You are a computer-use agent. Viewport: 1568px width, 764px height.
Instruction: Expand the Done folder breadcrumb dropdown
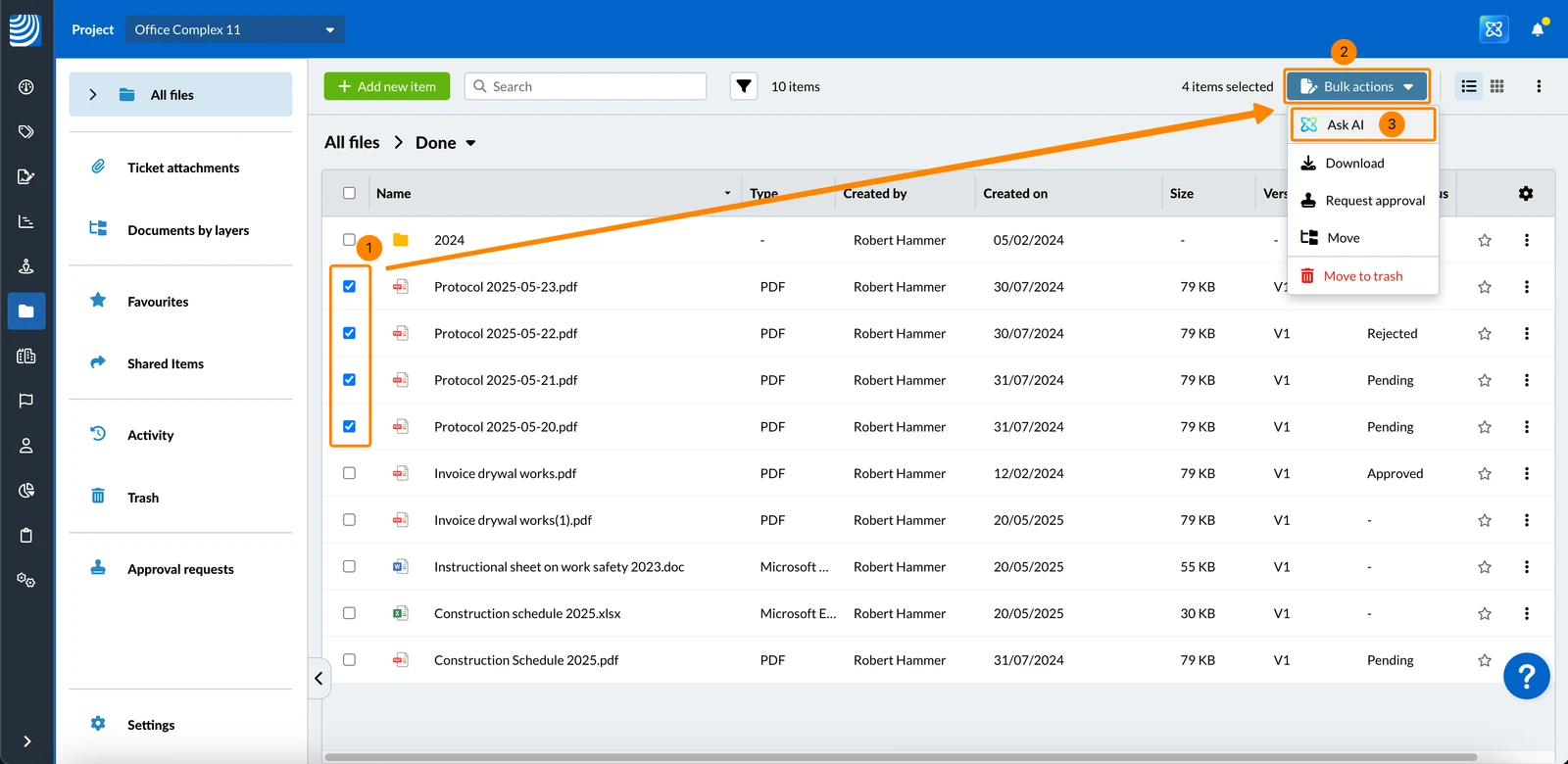click(x=470, y=143)
